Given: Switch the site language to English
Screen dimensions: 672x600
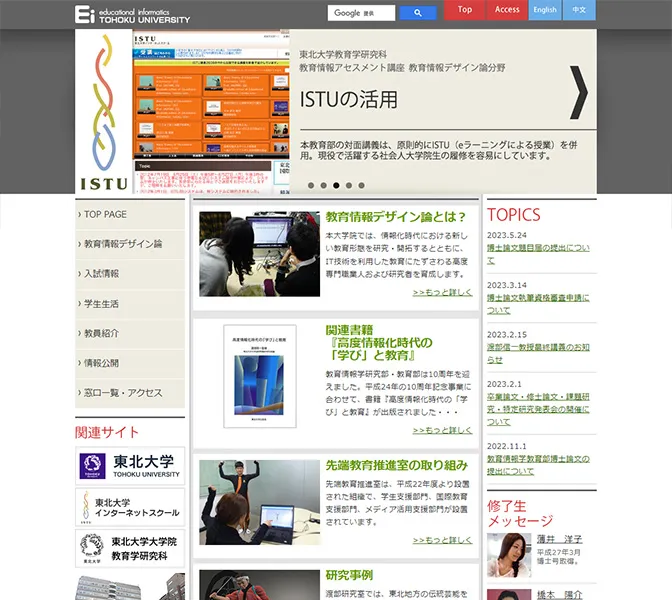Looking at the screenshot, I should (545, 10).
